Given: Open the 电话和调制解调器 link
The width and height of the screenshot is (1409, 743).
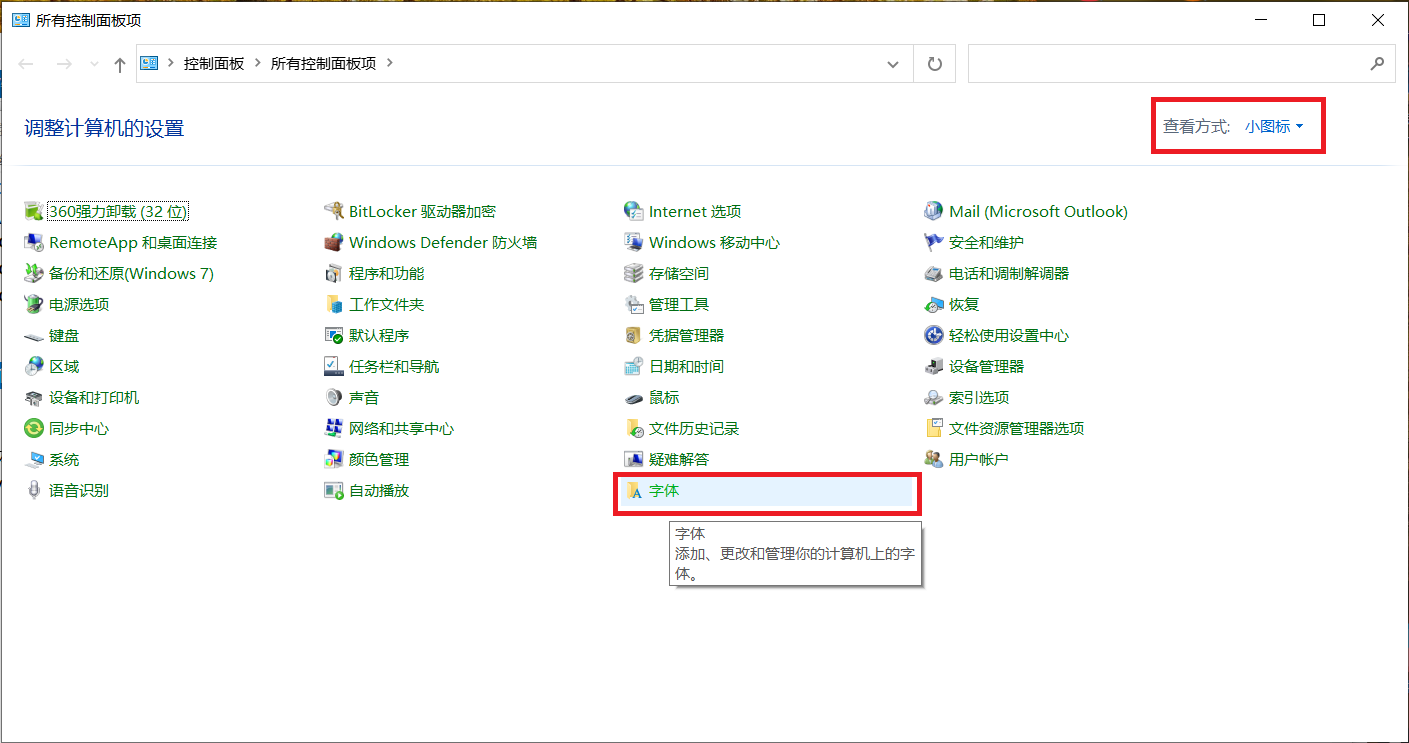Looking at the screenshot, I should 1009,273.
